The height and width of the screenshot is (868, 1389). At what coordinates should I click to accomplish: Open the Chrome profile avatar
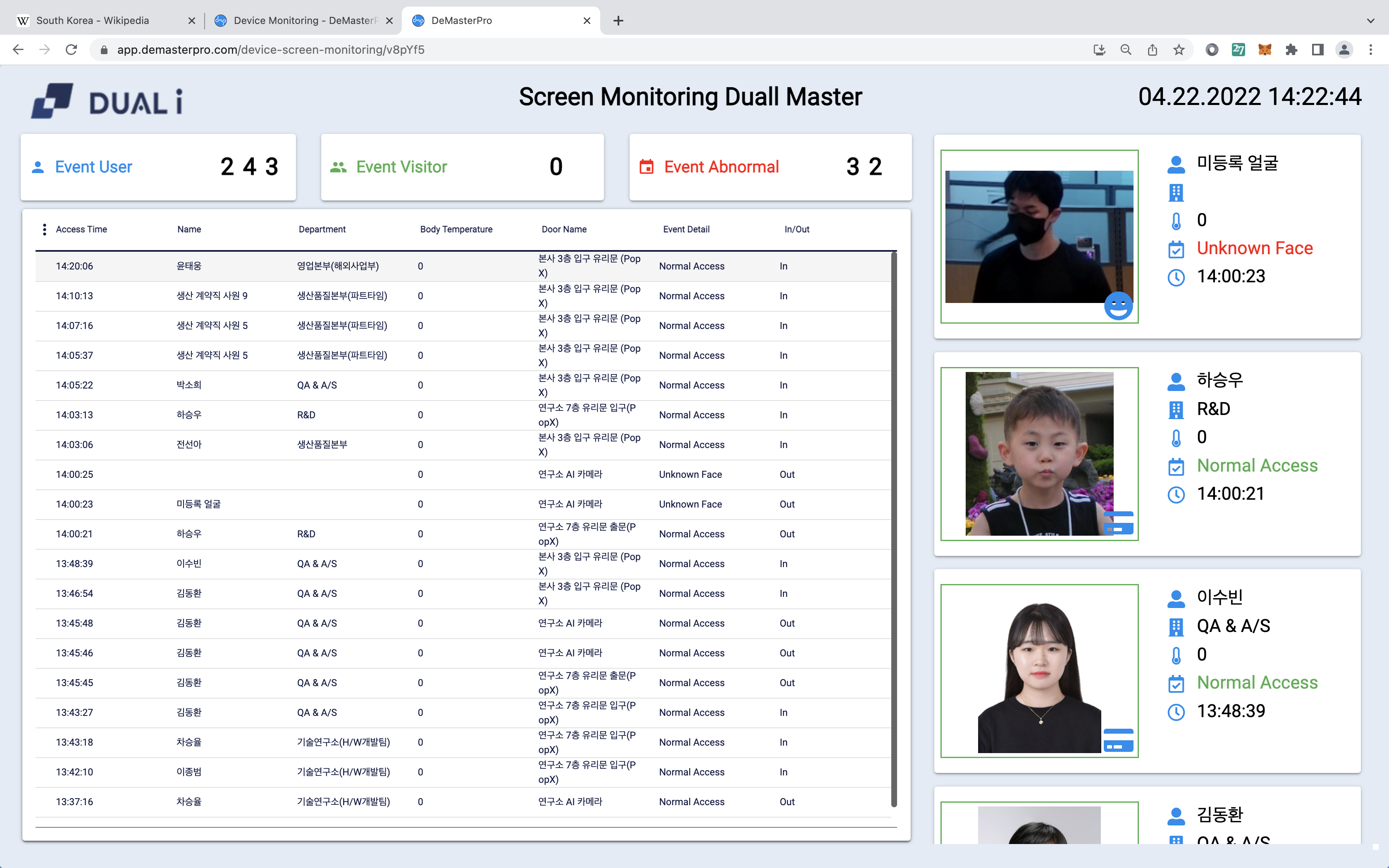pyautogui.click(x=1344, y=50)
